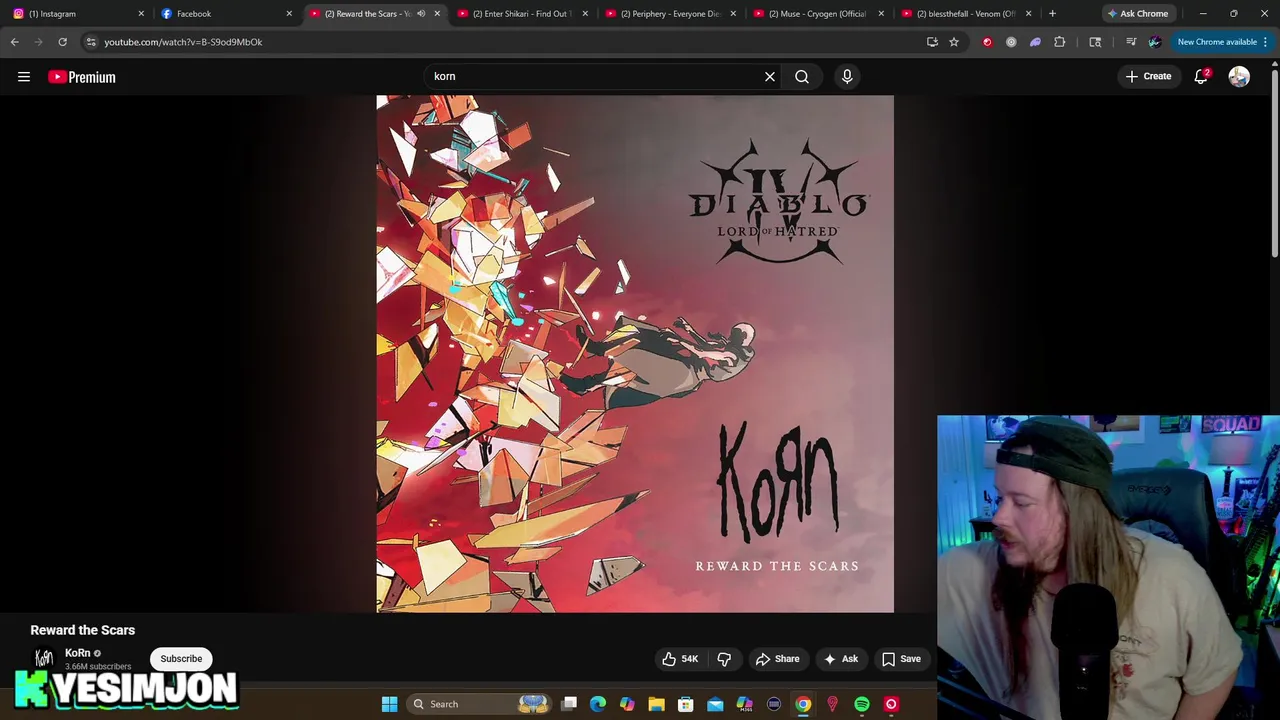Open the Windows Start menu

(x=389, y=704)
